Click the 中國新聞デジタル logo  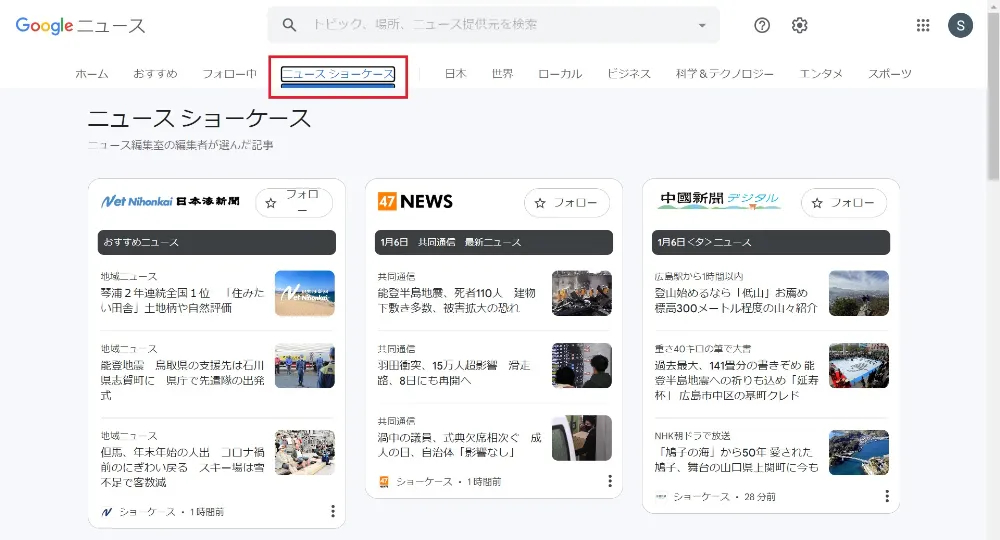(x=719, y=200)
